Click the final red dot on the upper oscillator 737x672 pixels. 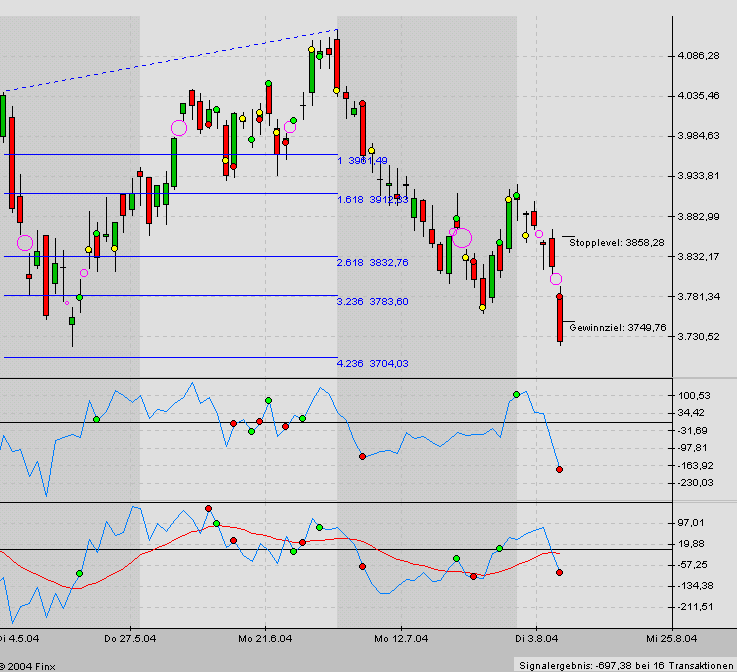559,469
